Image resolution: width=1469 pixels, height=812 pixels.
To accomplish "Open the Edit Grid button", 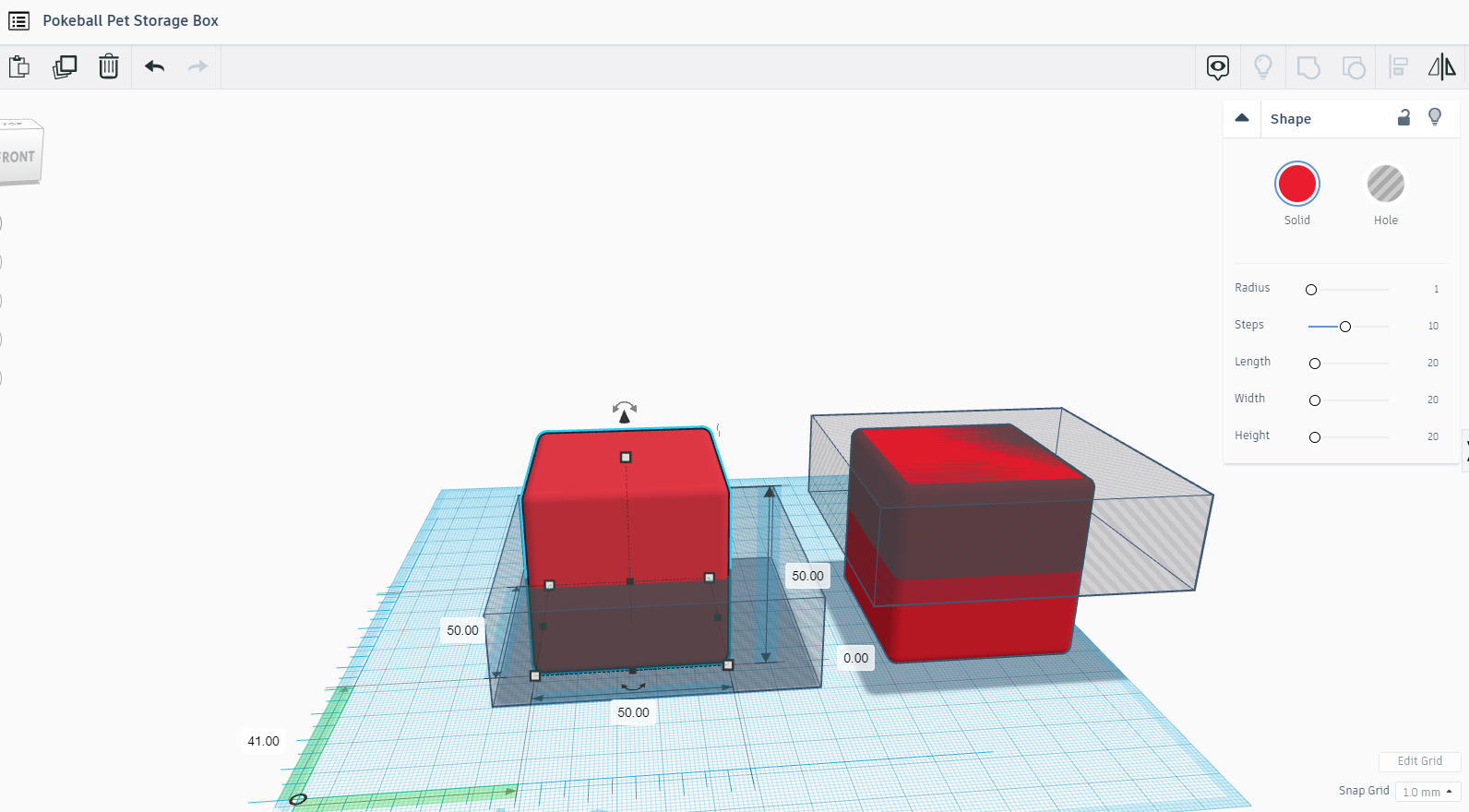I will 1419,761.
